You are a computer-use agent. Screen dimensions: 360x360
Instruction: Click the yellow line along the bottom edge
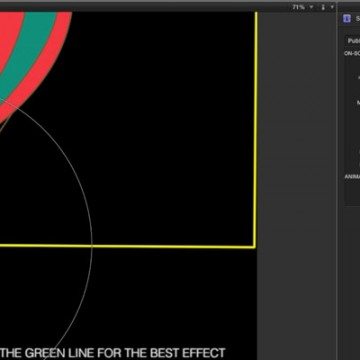127,247
